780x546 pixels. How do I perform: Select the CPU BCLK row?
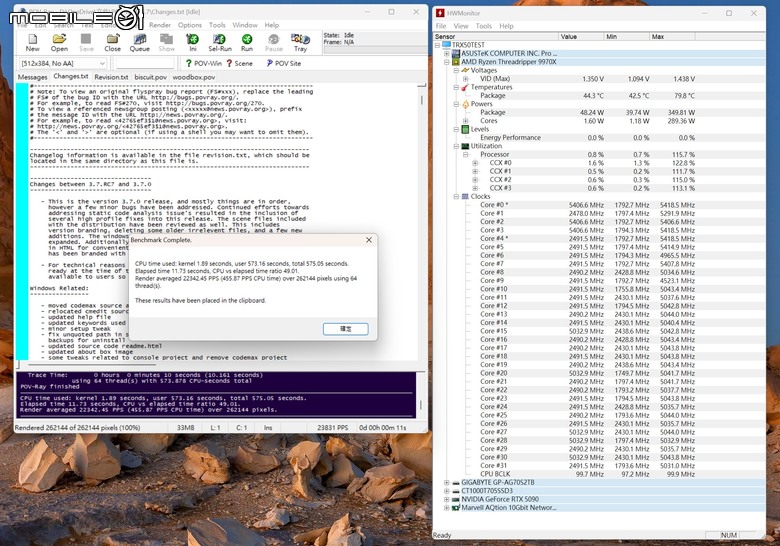599,474
